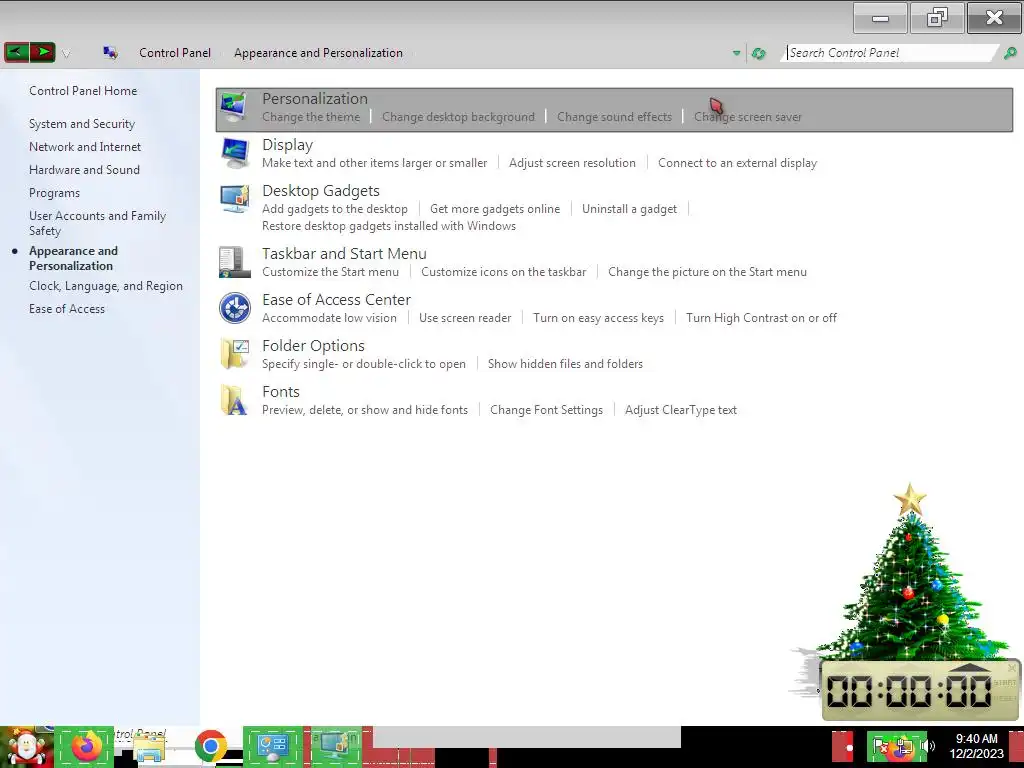Click Get more gadgets online
The image size is (1024, 768).
[x=494, y=209]
